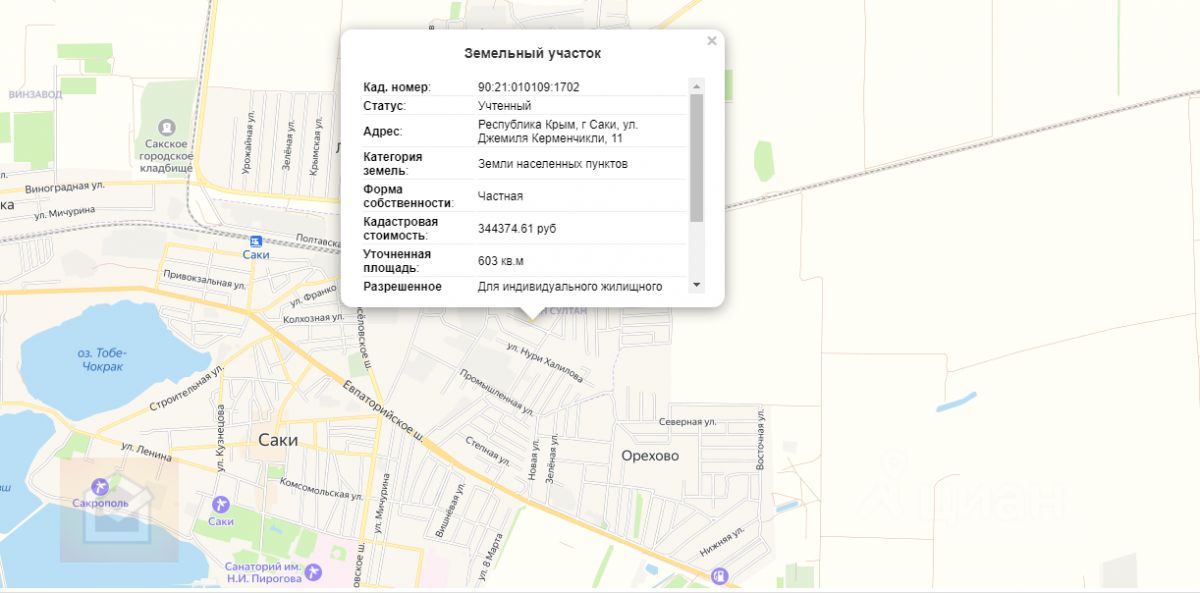Click the cadastral value 344374.61 руб
The height and width of the screenshot is (593, 1200).
click(x=517, y=229)
